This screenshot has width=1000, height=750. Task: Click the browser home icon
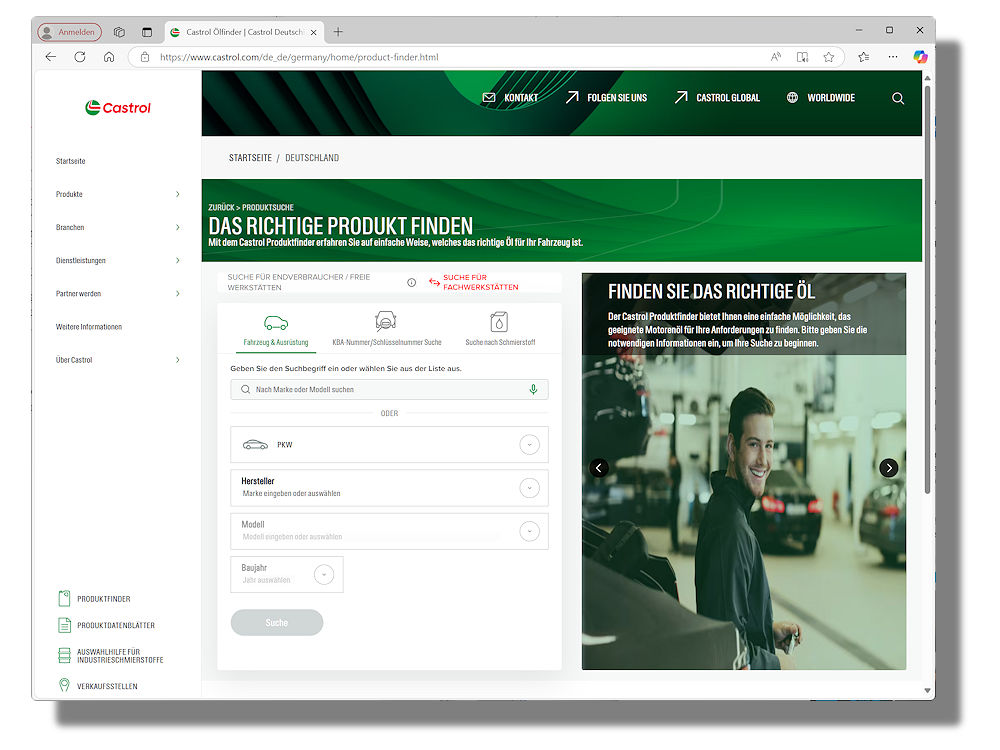coord(109,57)
